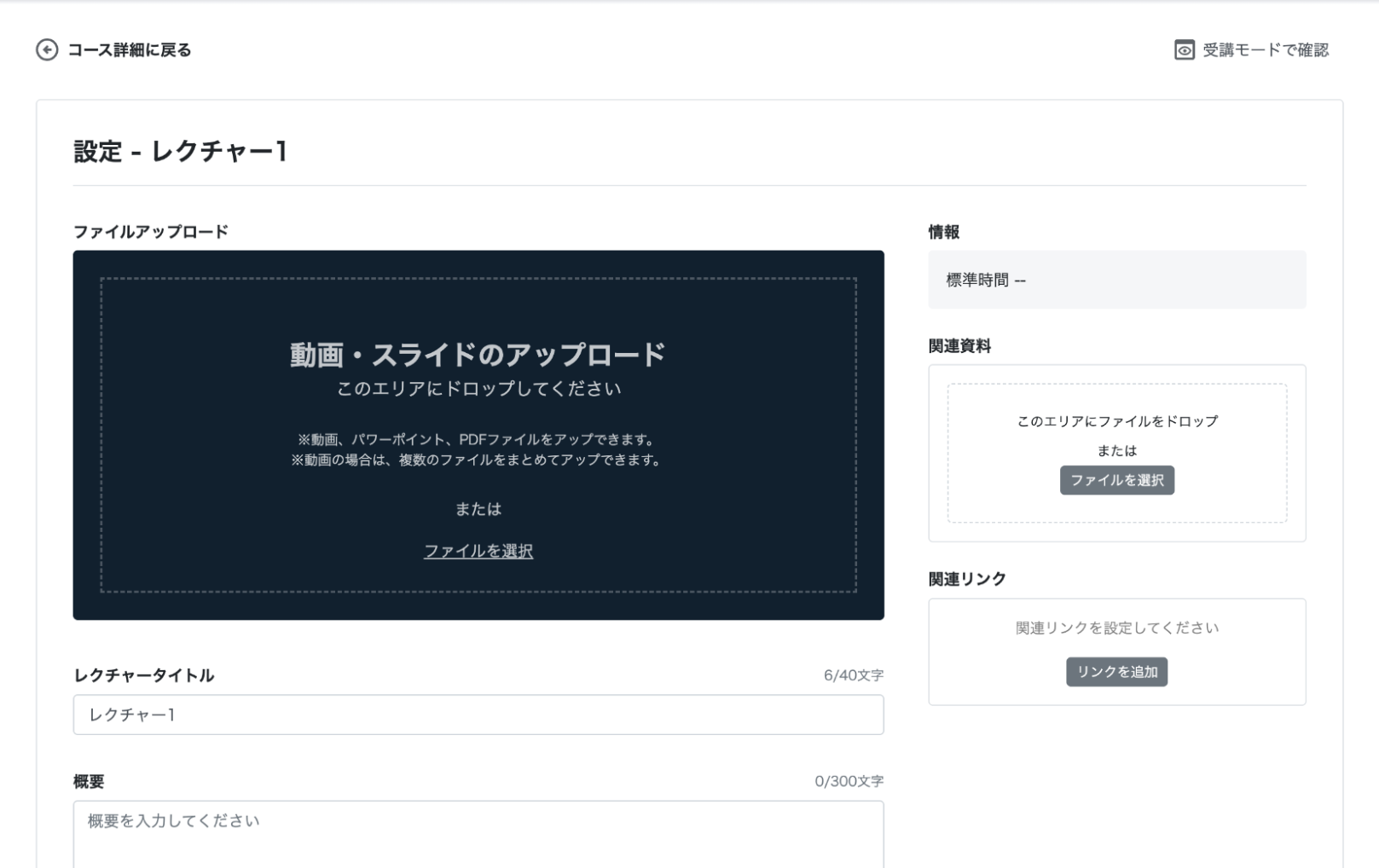Click the 情報 section label
This screenshot has width=1379, height=868.
(944, 232)
